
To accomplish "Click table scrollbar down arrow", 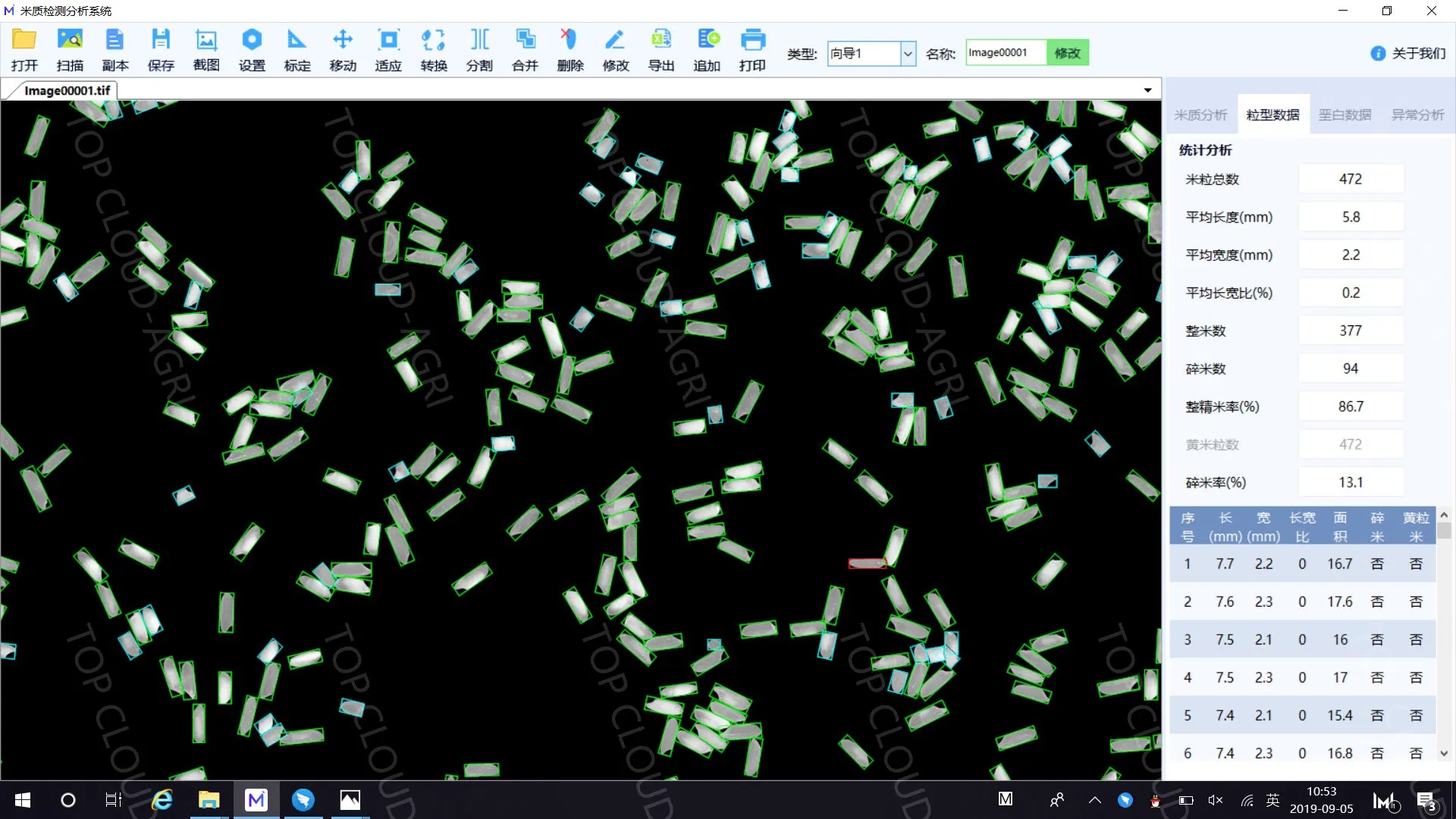I will (x=1444, y=754).
